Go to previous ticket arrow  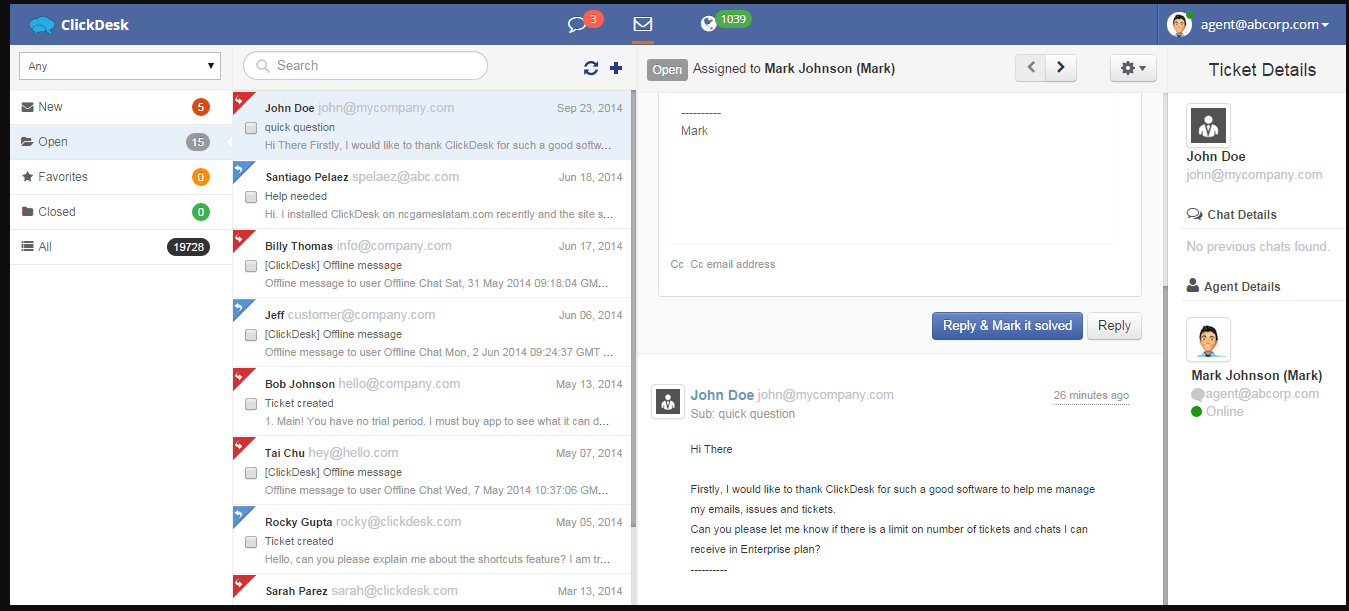pos(1031,68)
